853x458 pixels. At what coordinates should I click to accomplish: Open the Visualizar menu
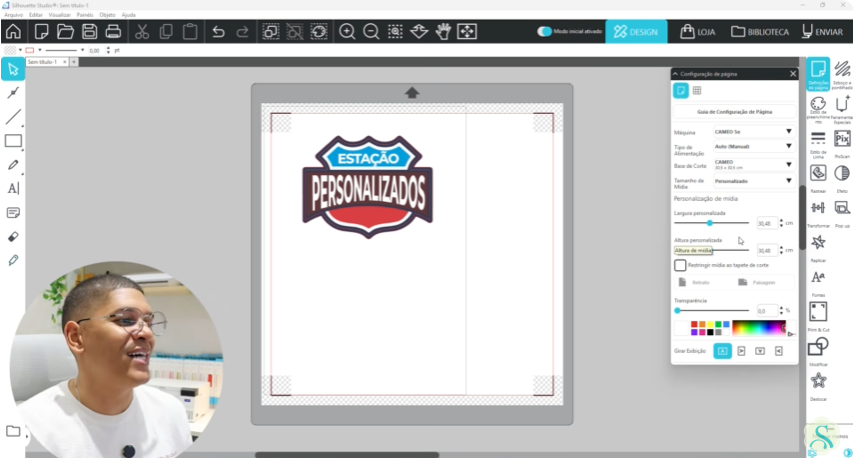(x=59, y=15)
